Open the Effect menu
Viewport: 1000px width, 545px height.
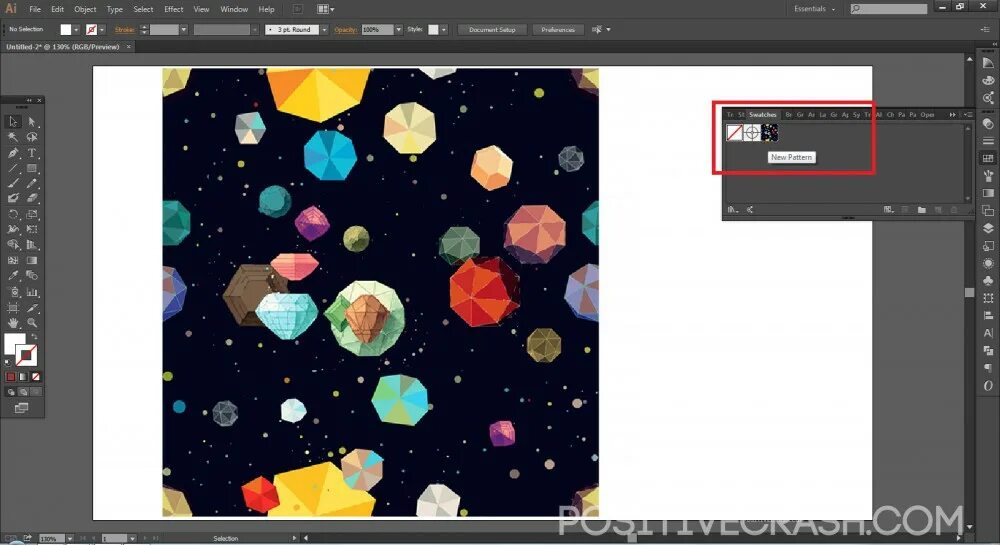[173, 9]
